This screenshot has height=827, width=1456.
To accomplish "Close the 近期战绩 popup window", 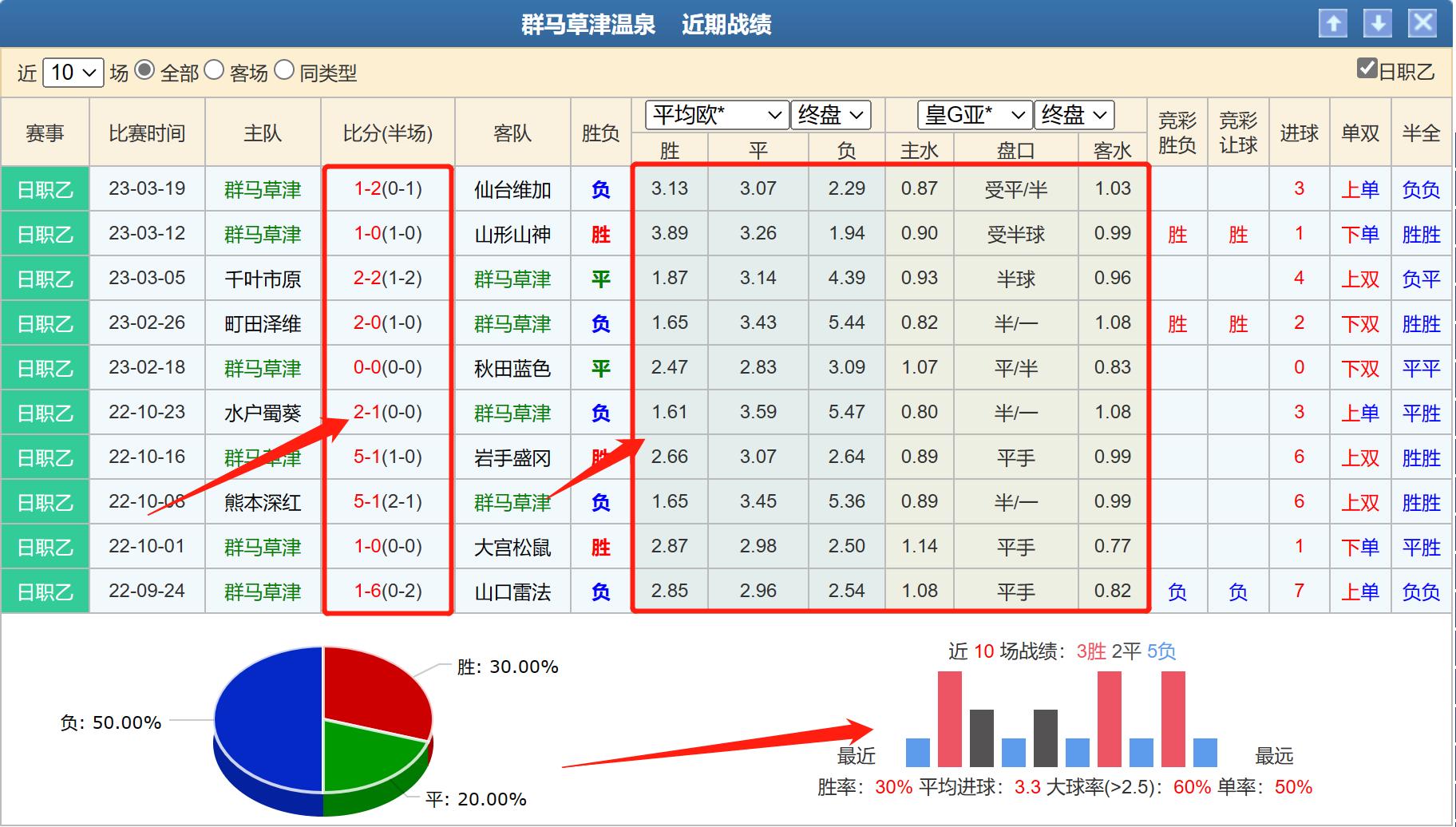I will 1422,24.
